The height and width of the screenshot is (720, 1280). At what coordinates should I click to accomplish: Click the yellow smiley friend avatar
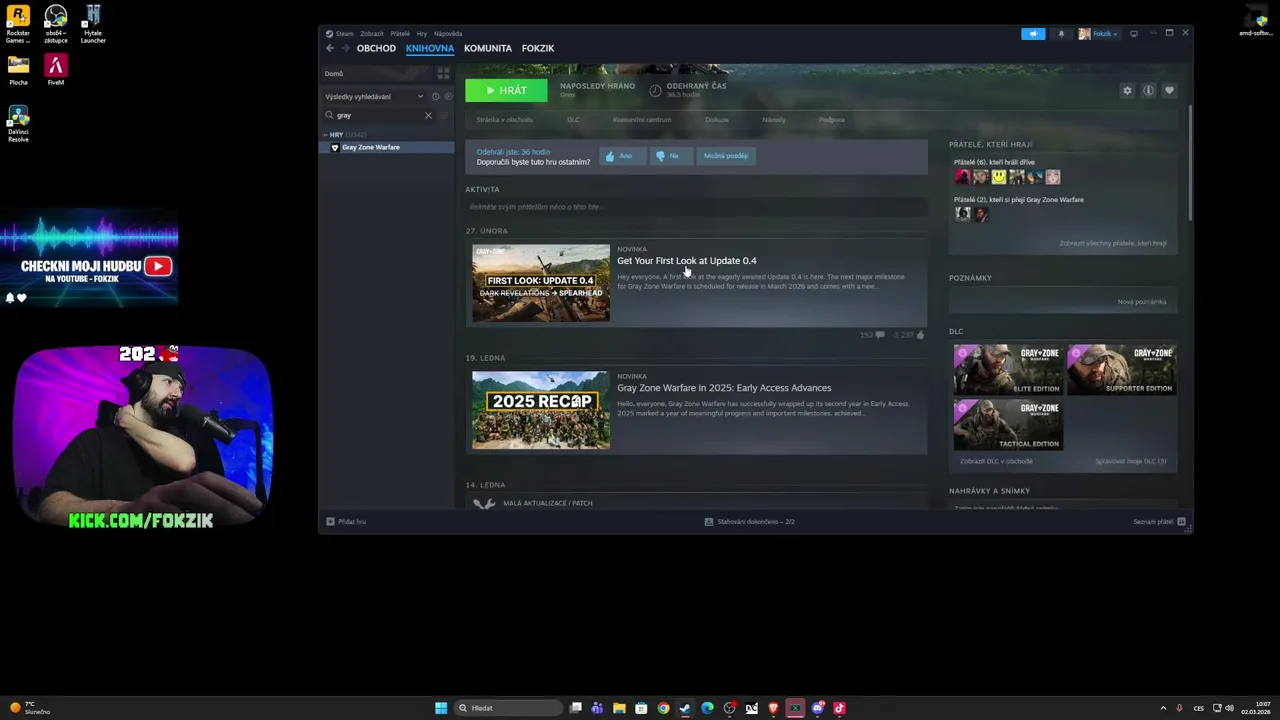tap(998, 177)
